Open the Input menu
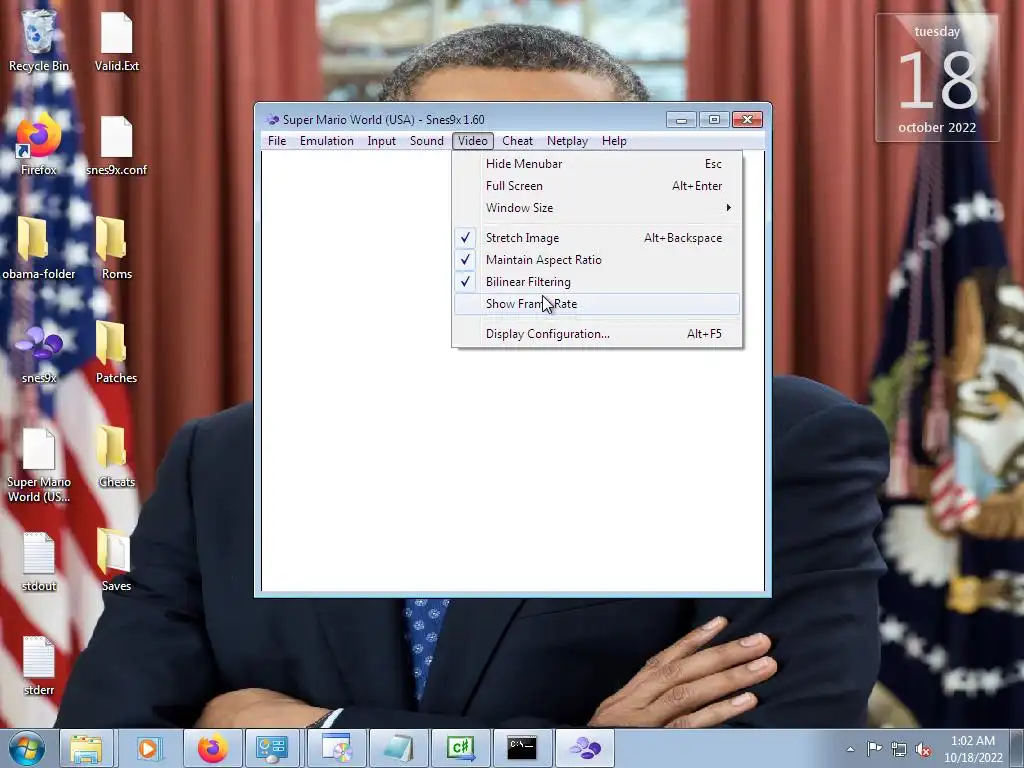The width and height of the screenshot is (1024, 768). click(381, 141)
